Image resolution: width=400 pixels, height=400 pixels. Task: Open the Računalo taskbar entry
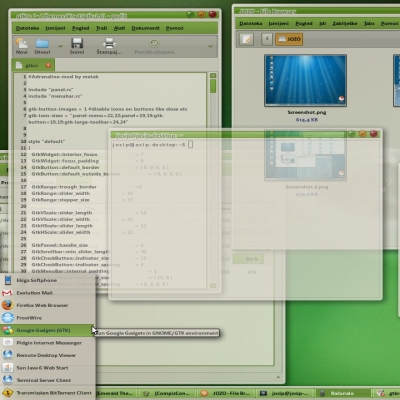point(343,393)
